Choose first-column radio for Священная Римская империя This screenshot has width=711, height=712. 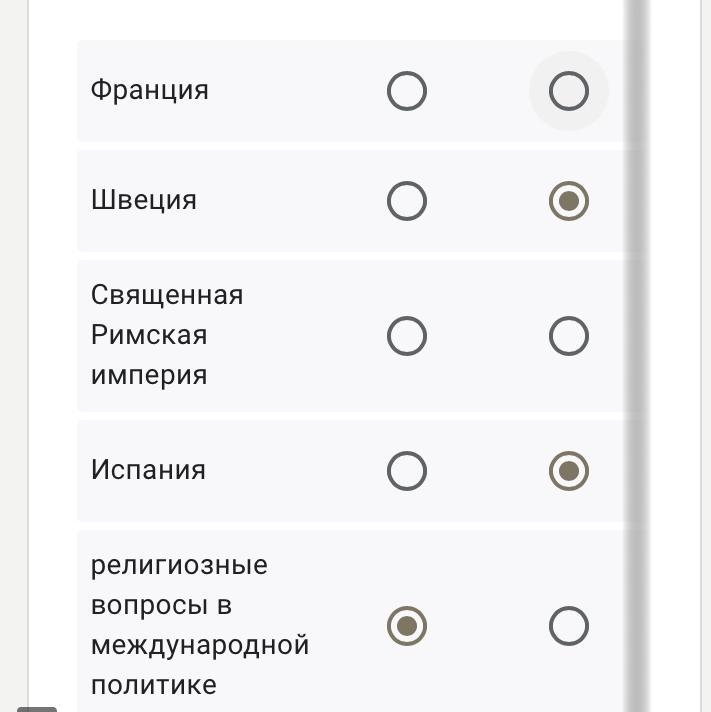click(406, 336)
